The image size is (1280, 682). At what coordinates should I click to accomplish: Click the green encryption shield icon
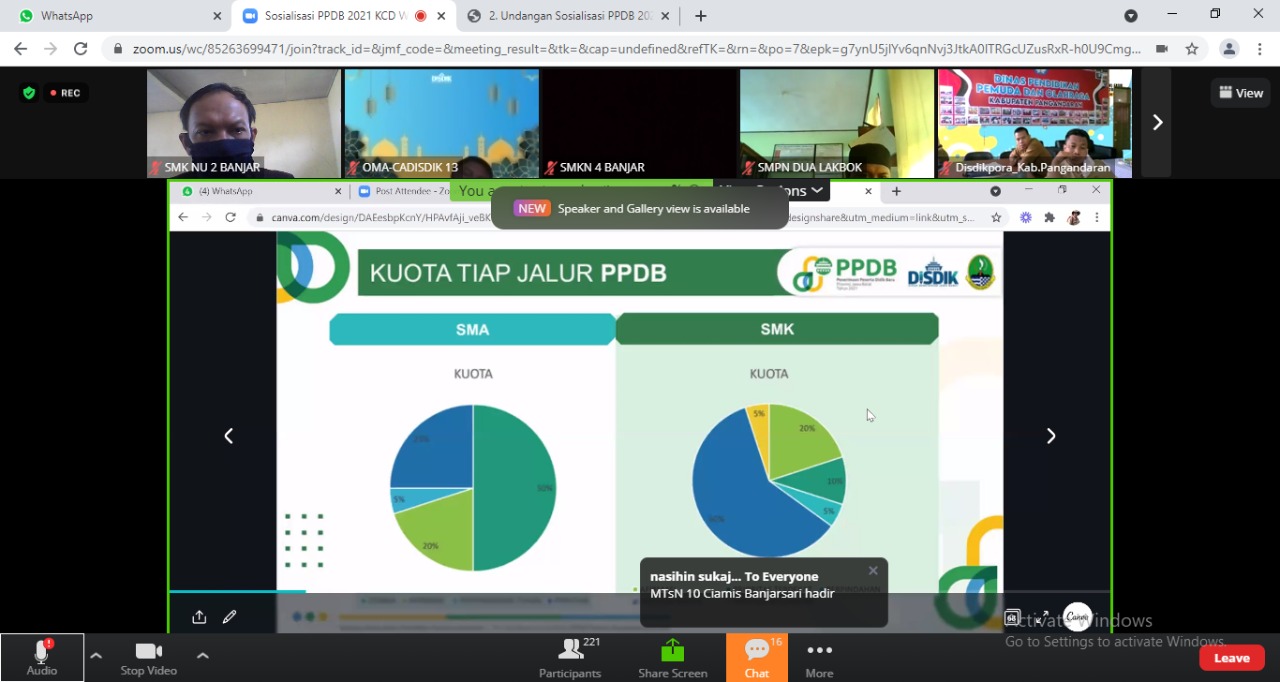[x=29, y=93]
